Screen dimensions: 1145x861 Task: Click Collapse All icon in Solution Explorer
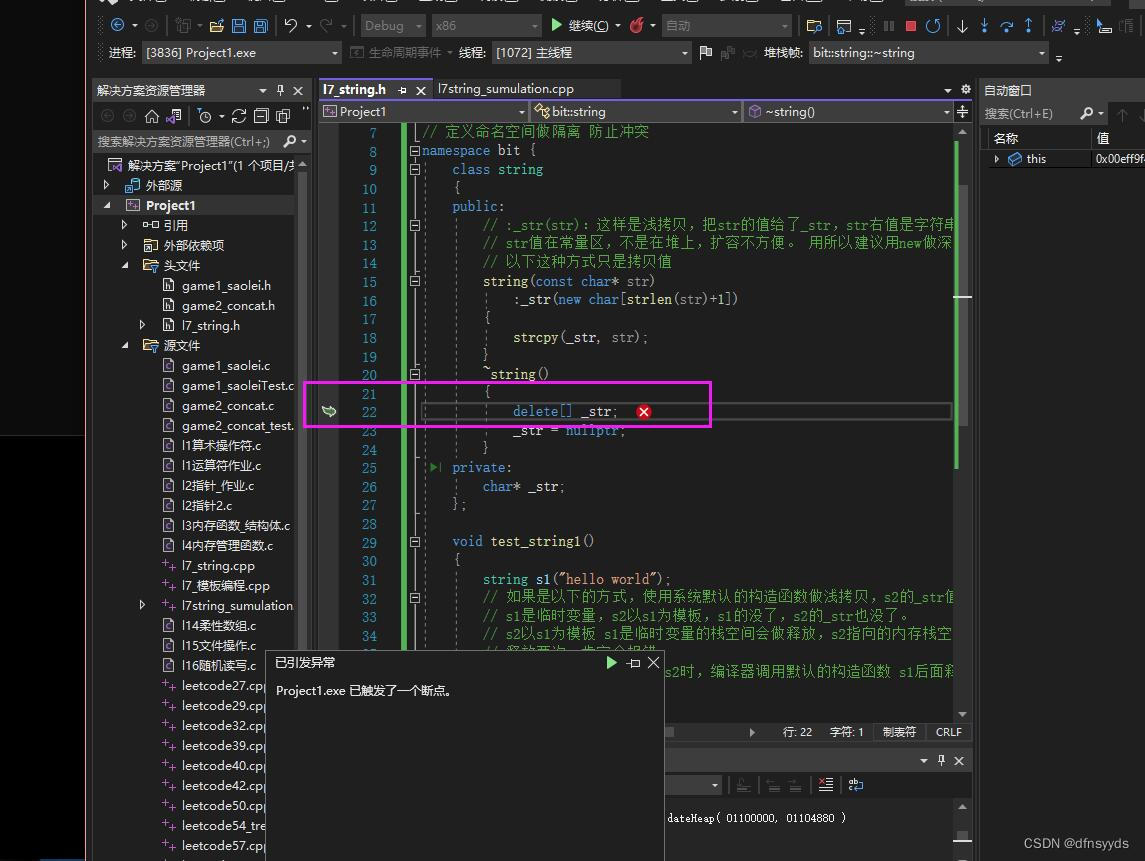[261, 116]
